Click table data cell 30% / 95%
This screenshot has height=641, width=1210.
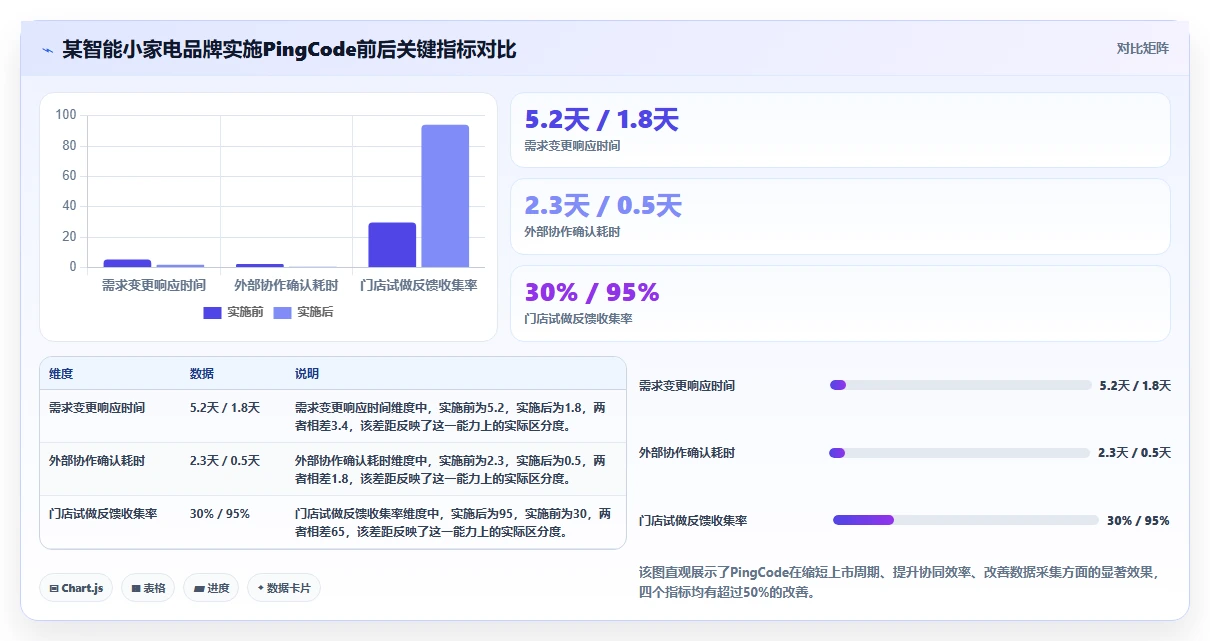(220, 514)
